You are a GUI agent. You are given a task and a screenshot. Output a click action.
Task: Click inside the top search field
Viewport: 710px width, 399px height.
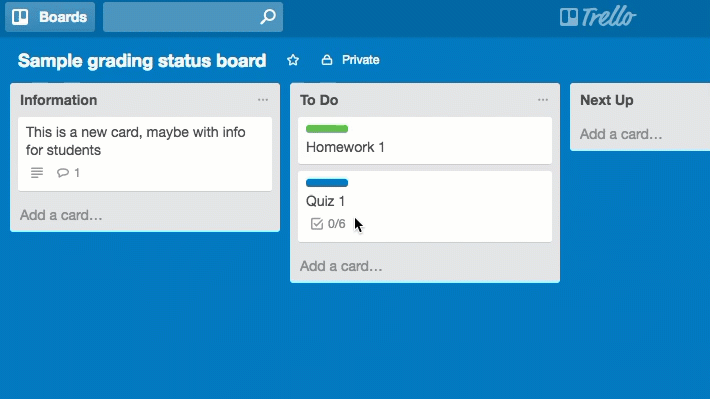point(182,17)
